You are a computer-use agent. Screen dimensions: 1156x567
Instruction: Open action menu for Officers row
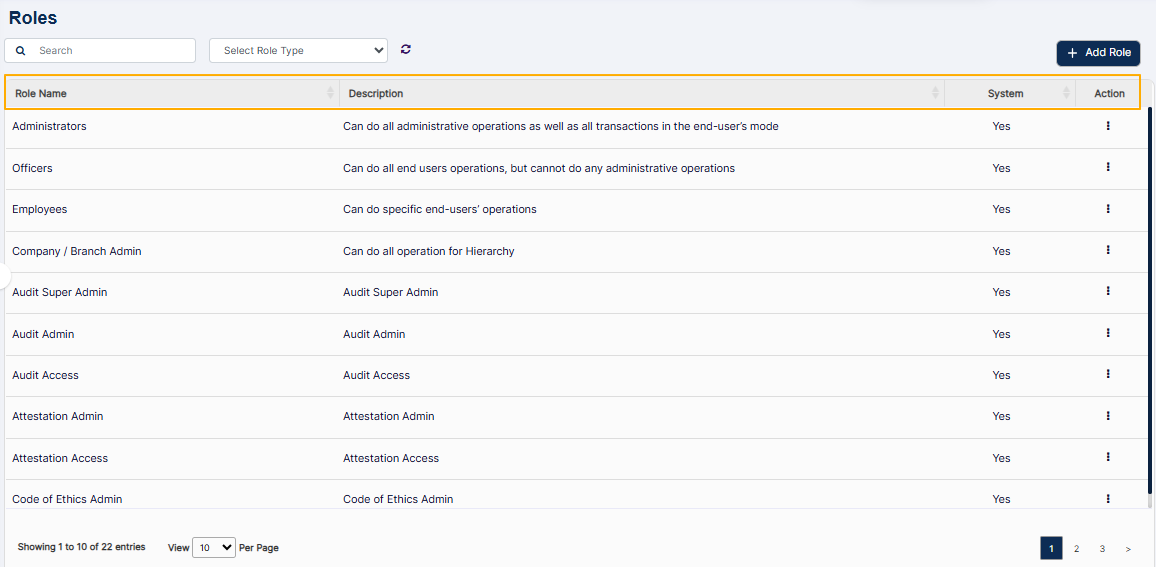click(x=1108, y=167)
